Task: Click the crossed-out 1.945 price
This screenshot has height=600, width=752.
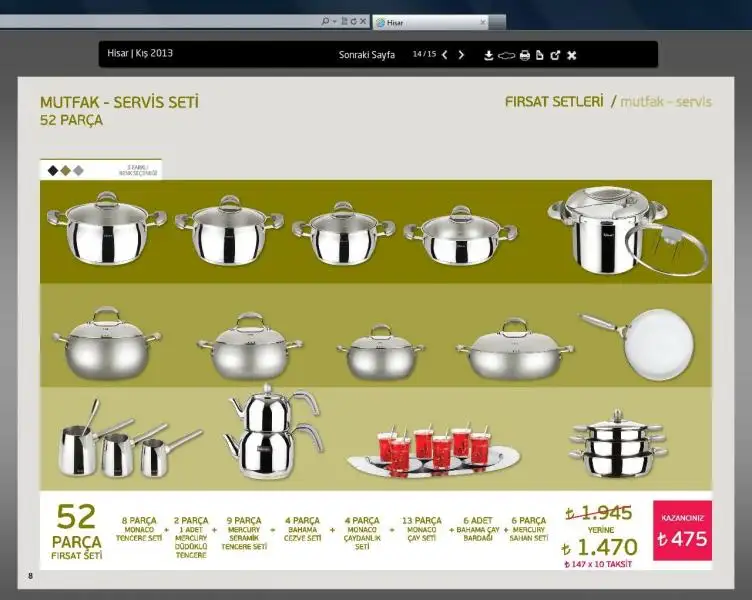Action: coord(599,513)
